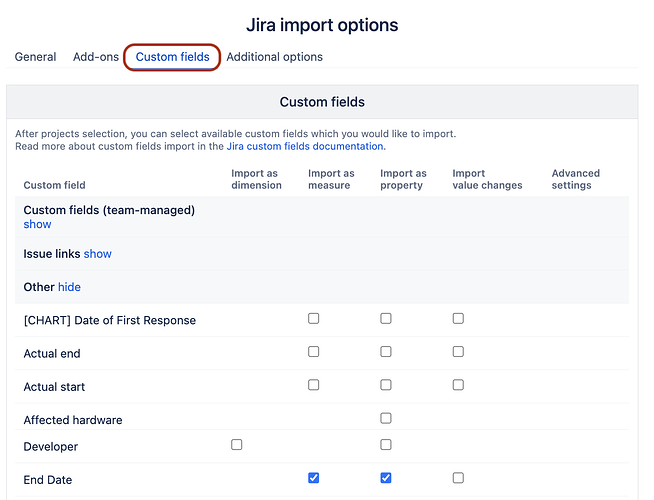Enable import as measure for Date of First Response
This screenshot has height=500, width=654.
pos(314,319)
